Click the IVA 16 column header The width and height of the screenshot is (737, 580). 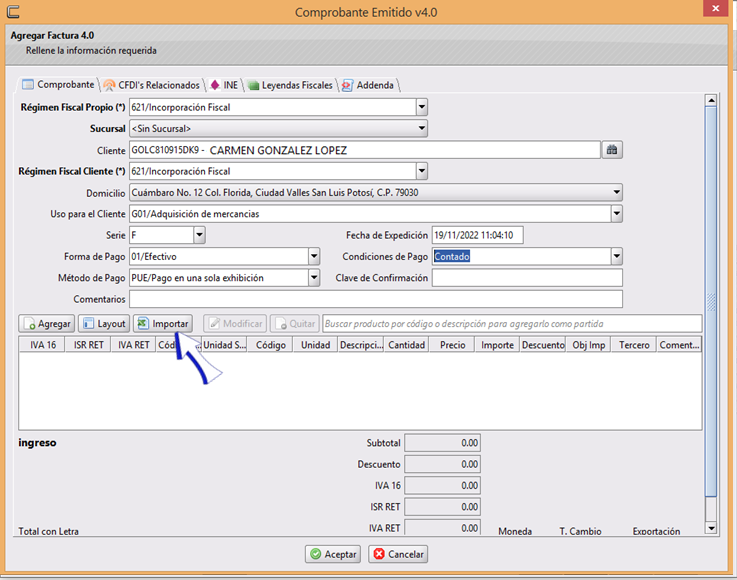[43, 345]
